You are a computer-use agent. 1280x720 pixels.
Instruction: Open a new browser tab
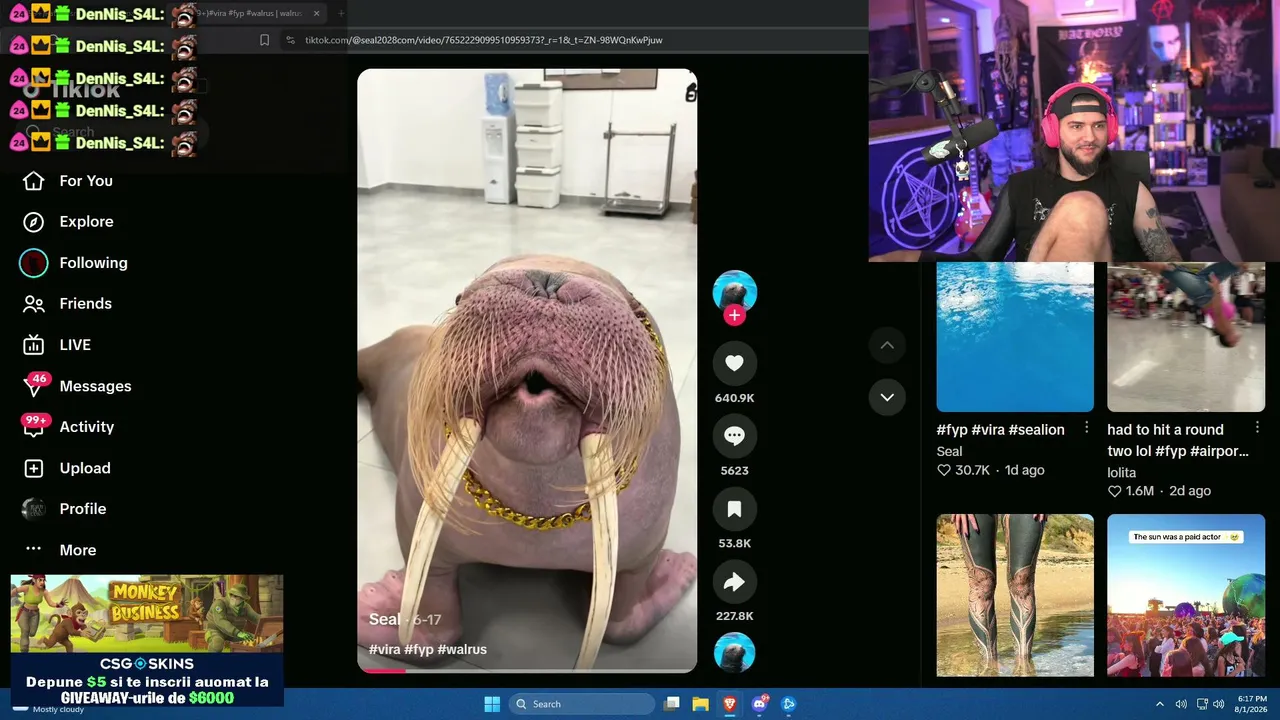click(341, 13)
